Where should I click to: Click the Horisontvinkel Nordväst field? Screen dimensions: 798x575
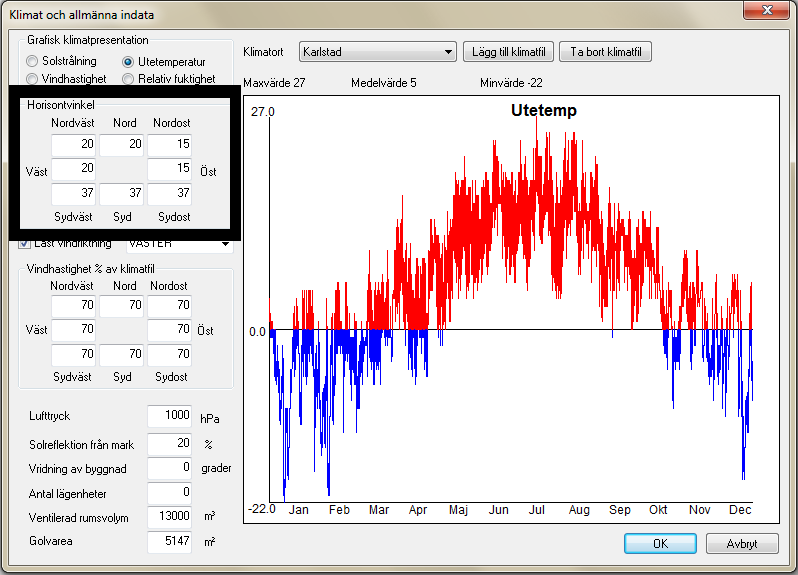[x=73, y=145]
